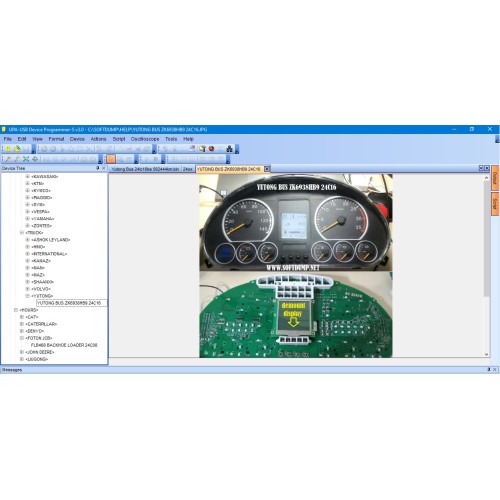Click the image vertical scrollbar thumb
The image size is (500, 500).
[487, 238]
